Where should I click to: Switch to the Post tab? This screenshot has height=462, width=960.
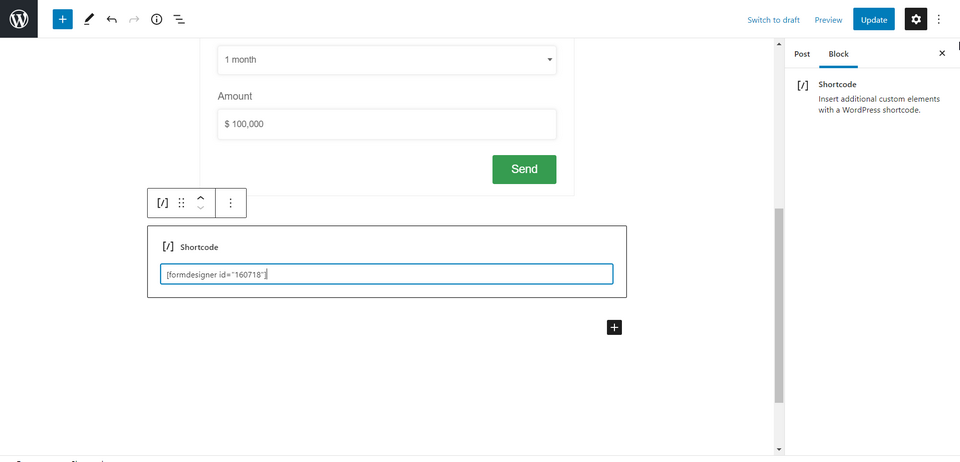coord(802,53)
